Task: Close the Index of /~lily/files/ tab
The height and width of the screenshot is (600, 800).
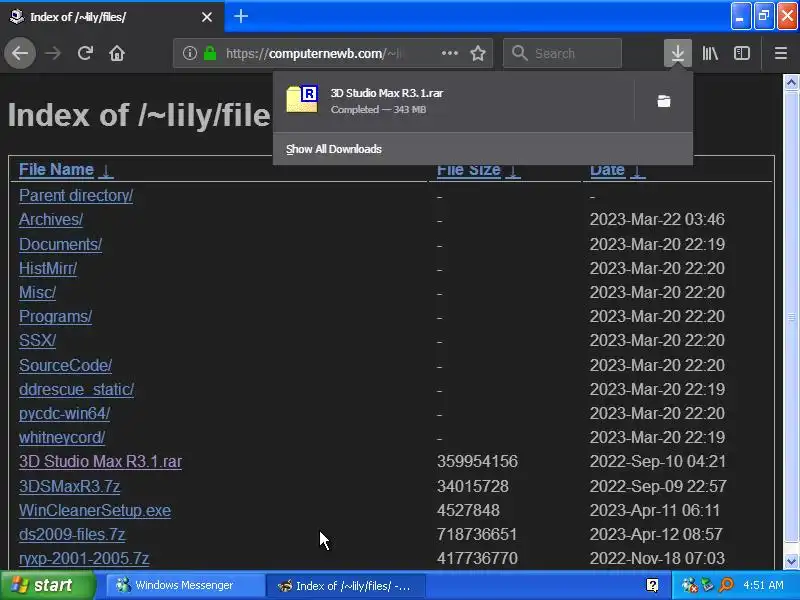Action: tap(207, 17)
